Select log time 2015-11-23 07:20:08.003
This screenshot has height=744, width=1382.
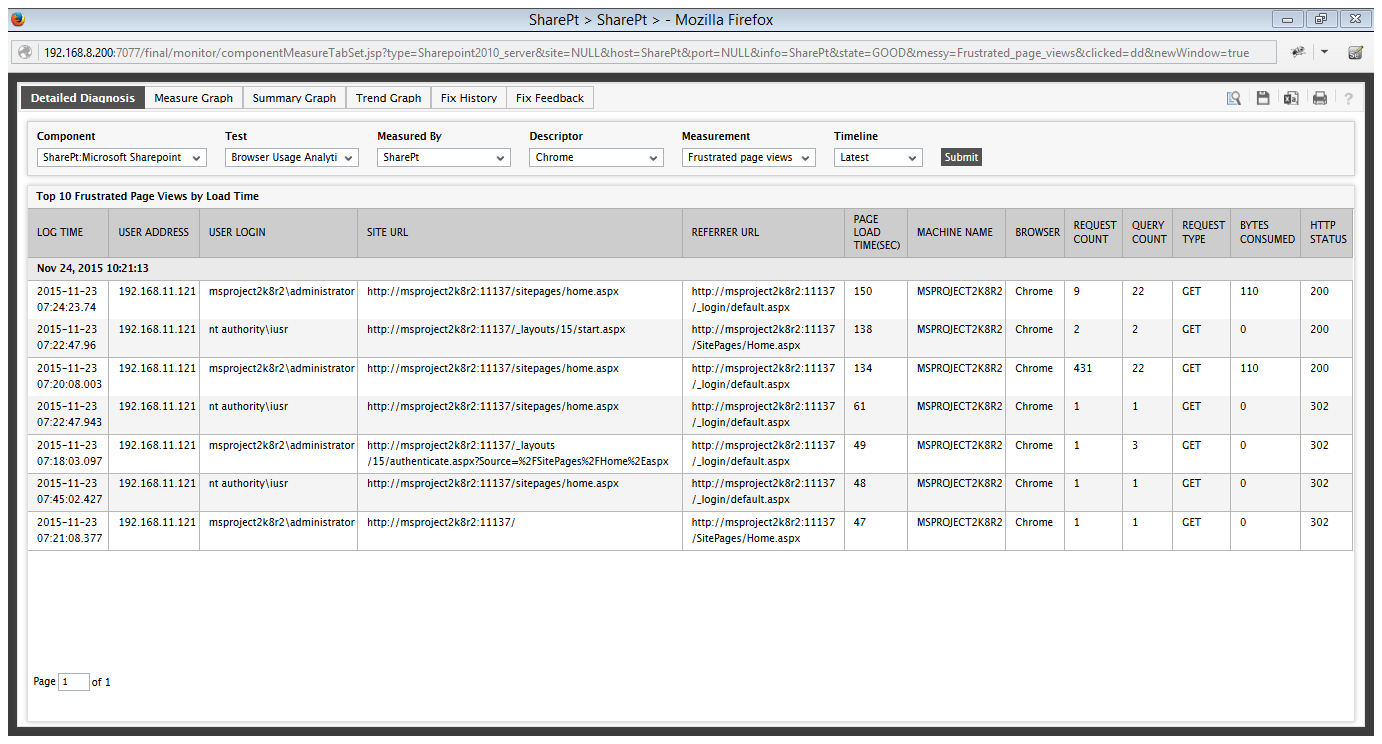pos(70,376)
